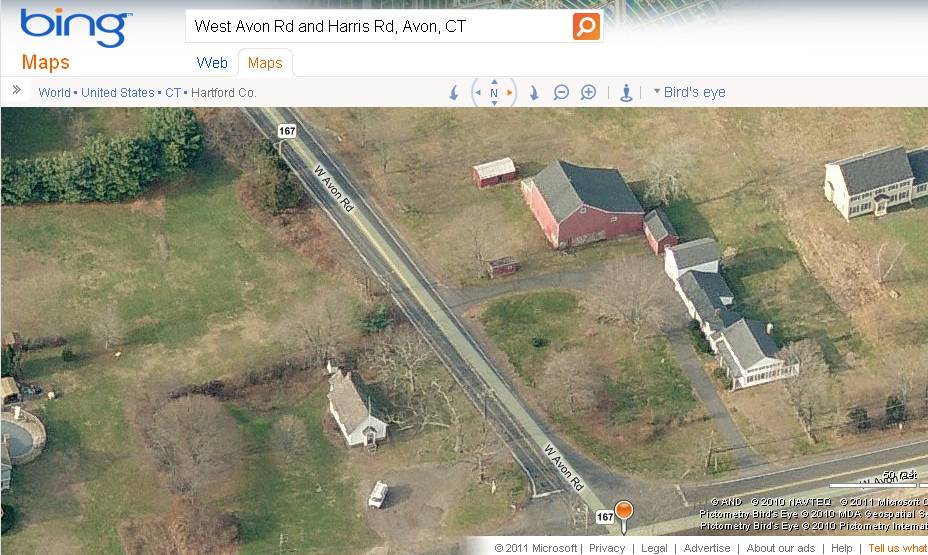
Task: Pan west using compass left arrow
Action: [x=479, y=92]
